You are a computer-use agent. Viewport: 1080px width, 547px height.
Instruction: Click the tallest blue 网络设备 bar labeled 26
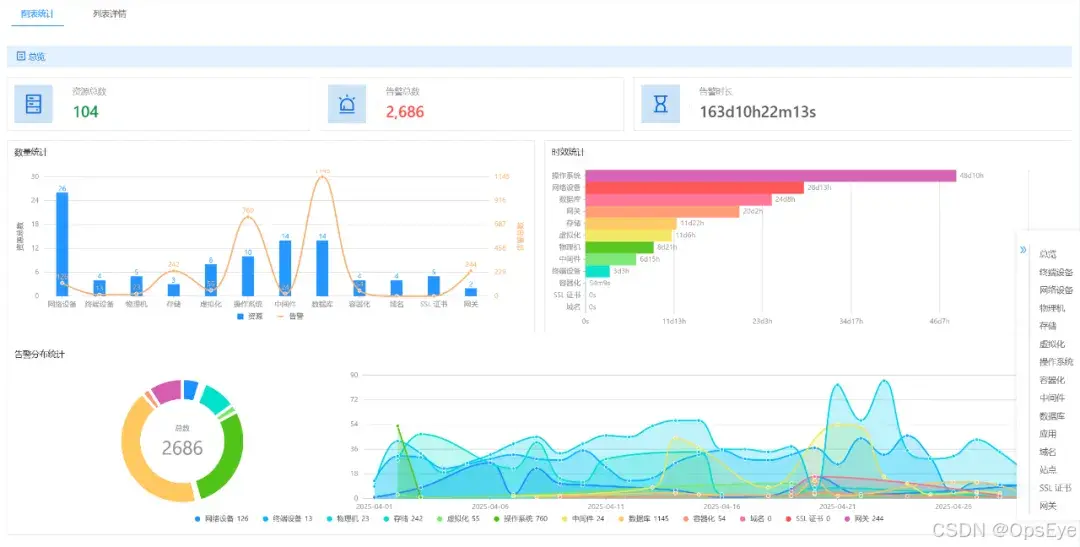coord(62,244)
